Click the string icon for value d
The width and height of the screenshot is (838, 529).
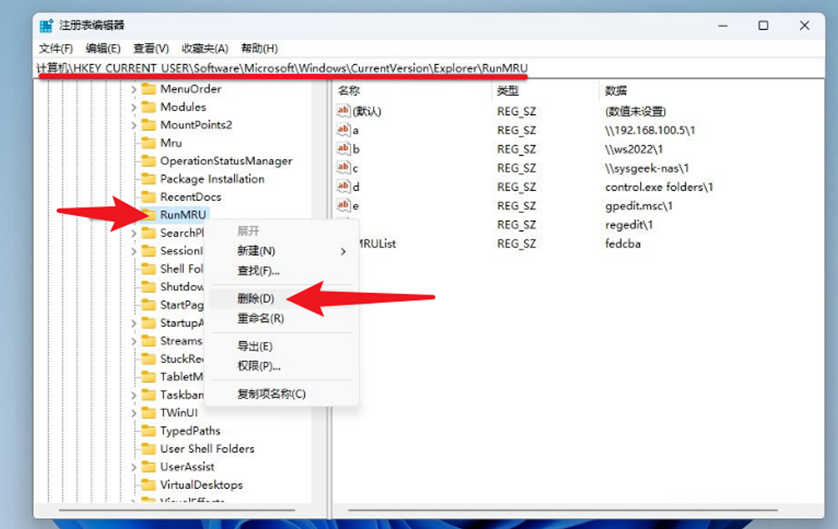pyautogui.click(x=344, y=187)
